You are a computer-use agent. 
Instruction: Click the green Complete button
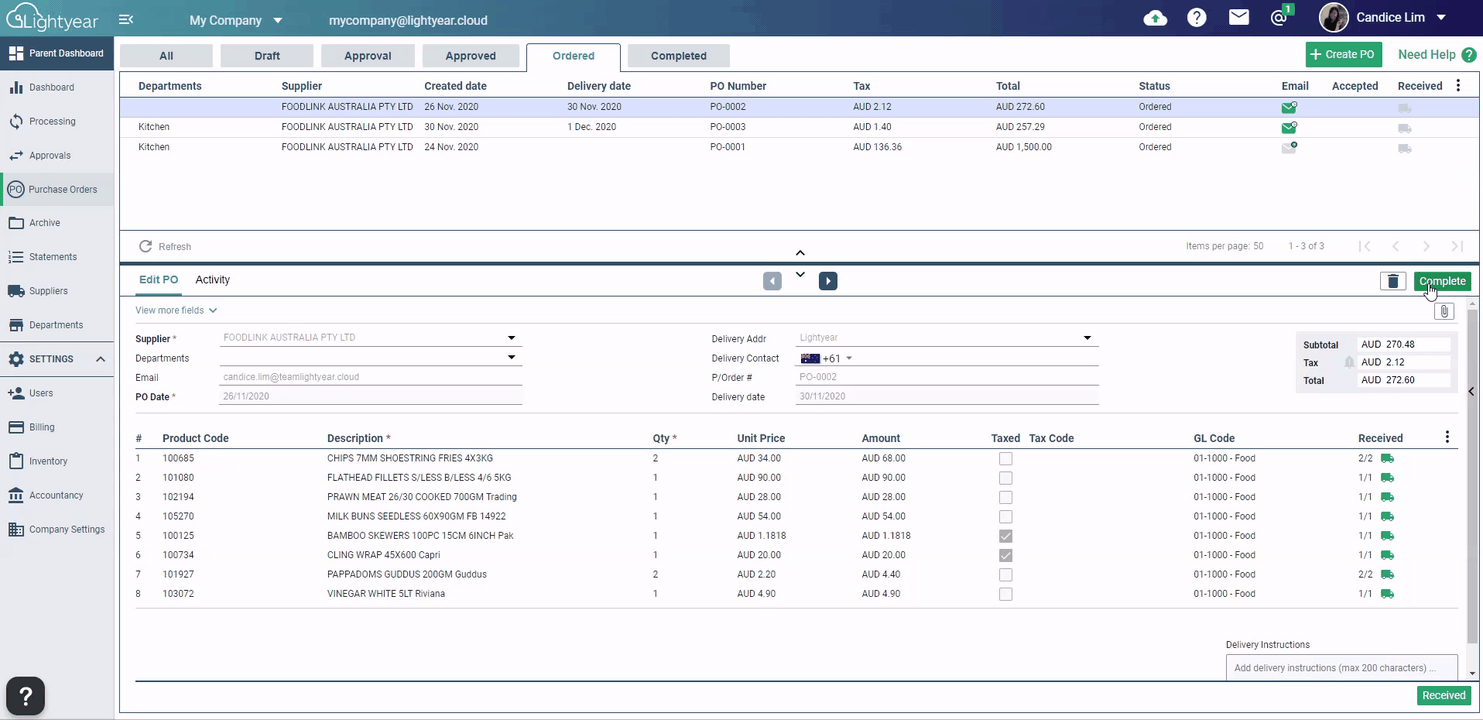[1442, 282]
